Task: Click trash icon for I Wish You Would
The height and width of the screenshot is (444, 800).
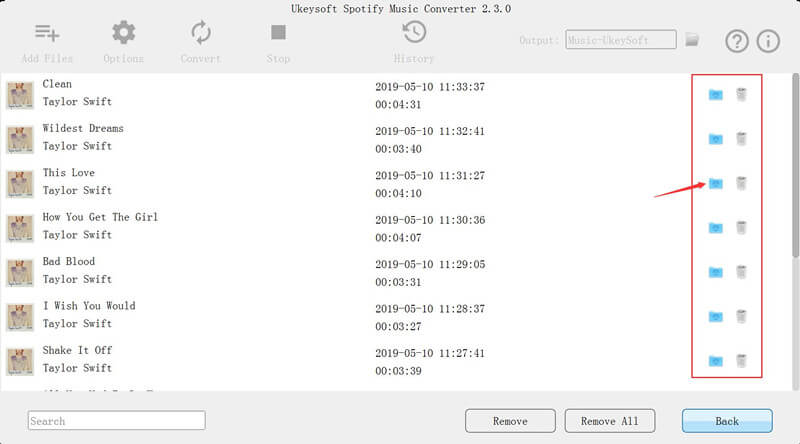Action: point(741,316)
